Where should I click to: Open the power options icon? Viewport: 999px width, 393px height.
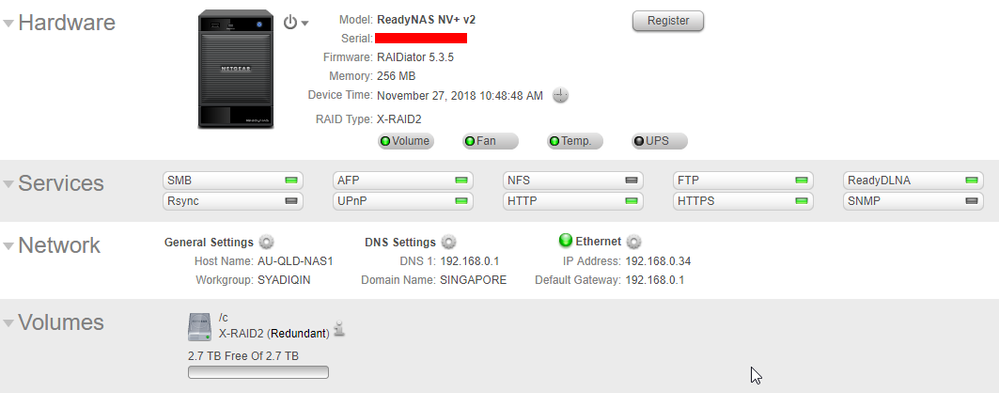[x=291, y=22]
